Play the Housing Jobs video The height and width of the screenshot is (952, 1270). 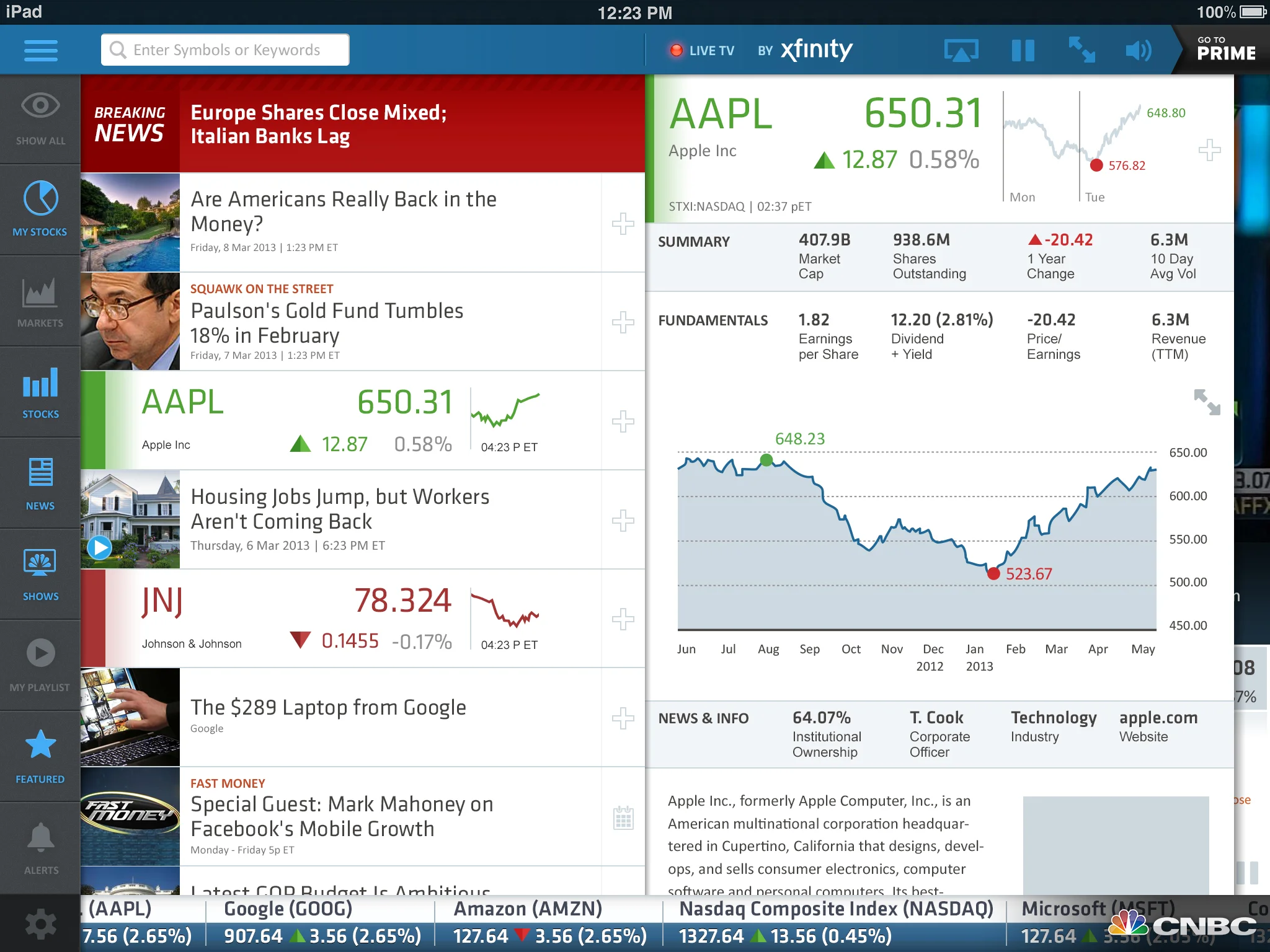pyautogui.click(x=99, y=547)
